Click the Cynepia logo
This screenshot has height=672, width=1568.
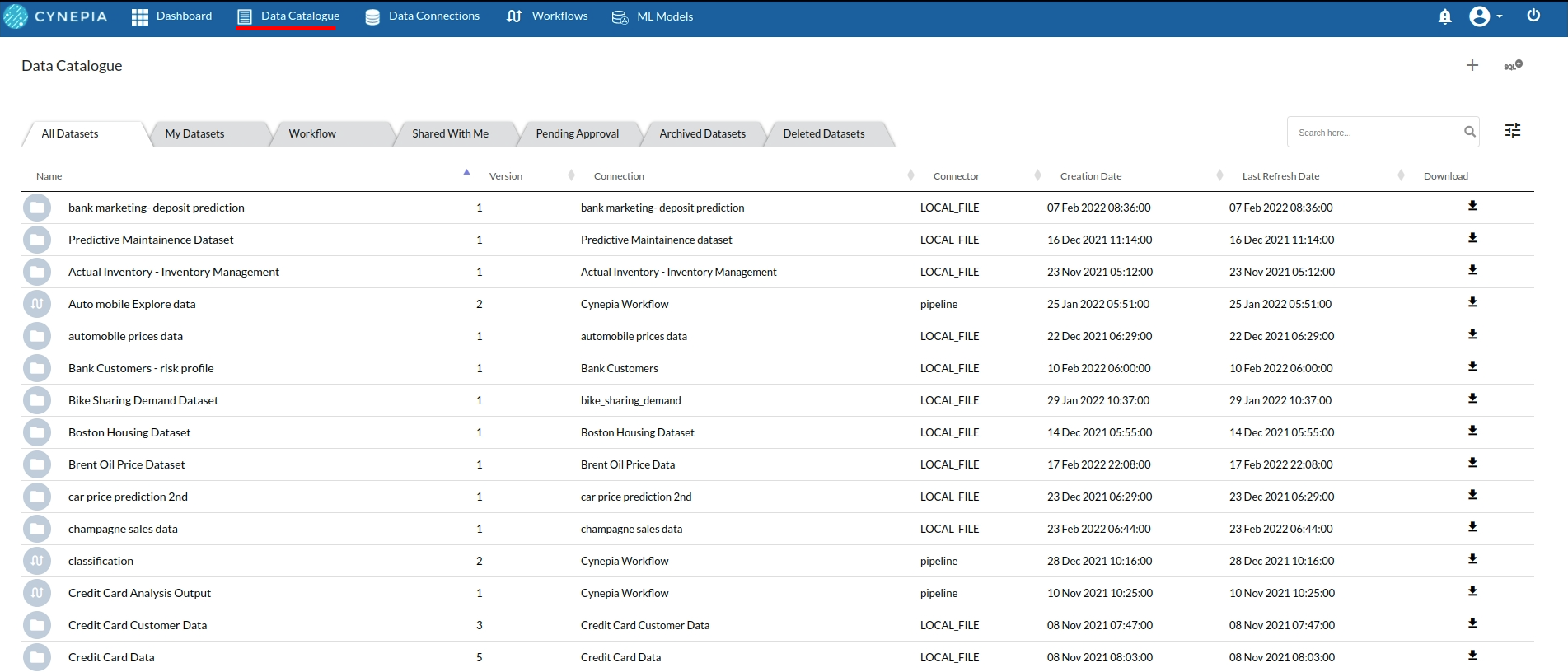(x=55, y=16)
